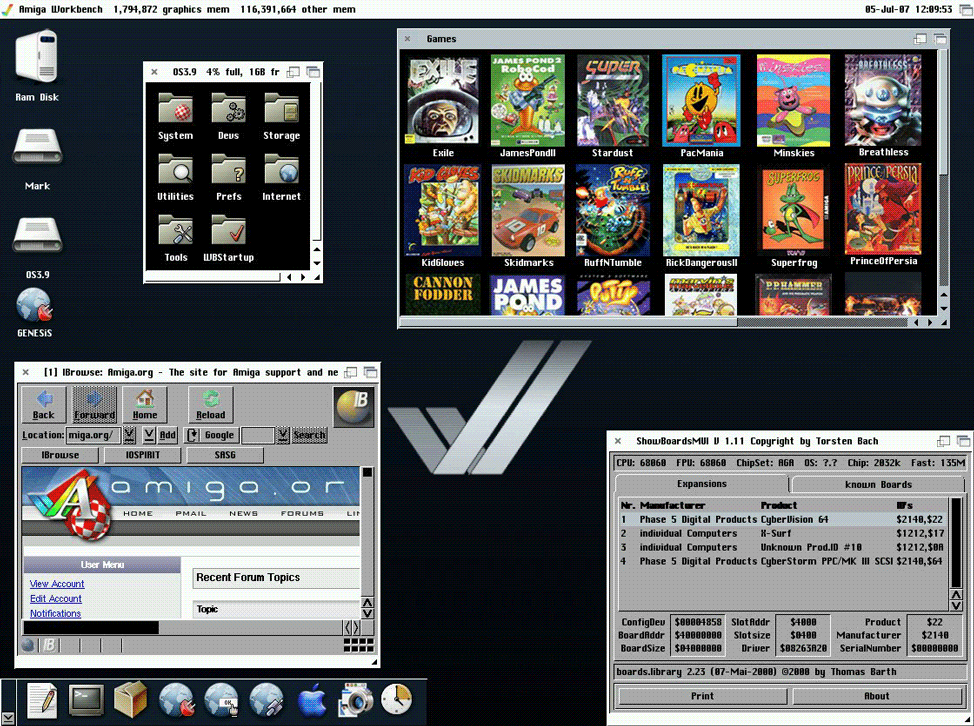Select the X-Surf board row
Viewport: 974px width, 726px height.
click(784, 533)
